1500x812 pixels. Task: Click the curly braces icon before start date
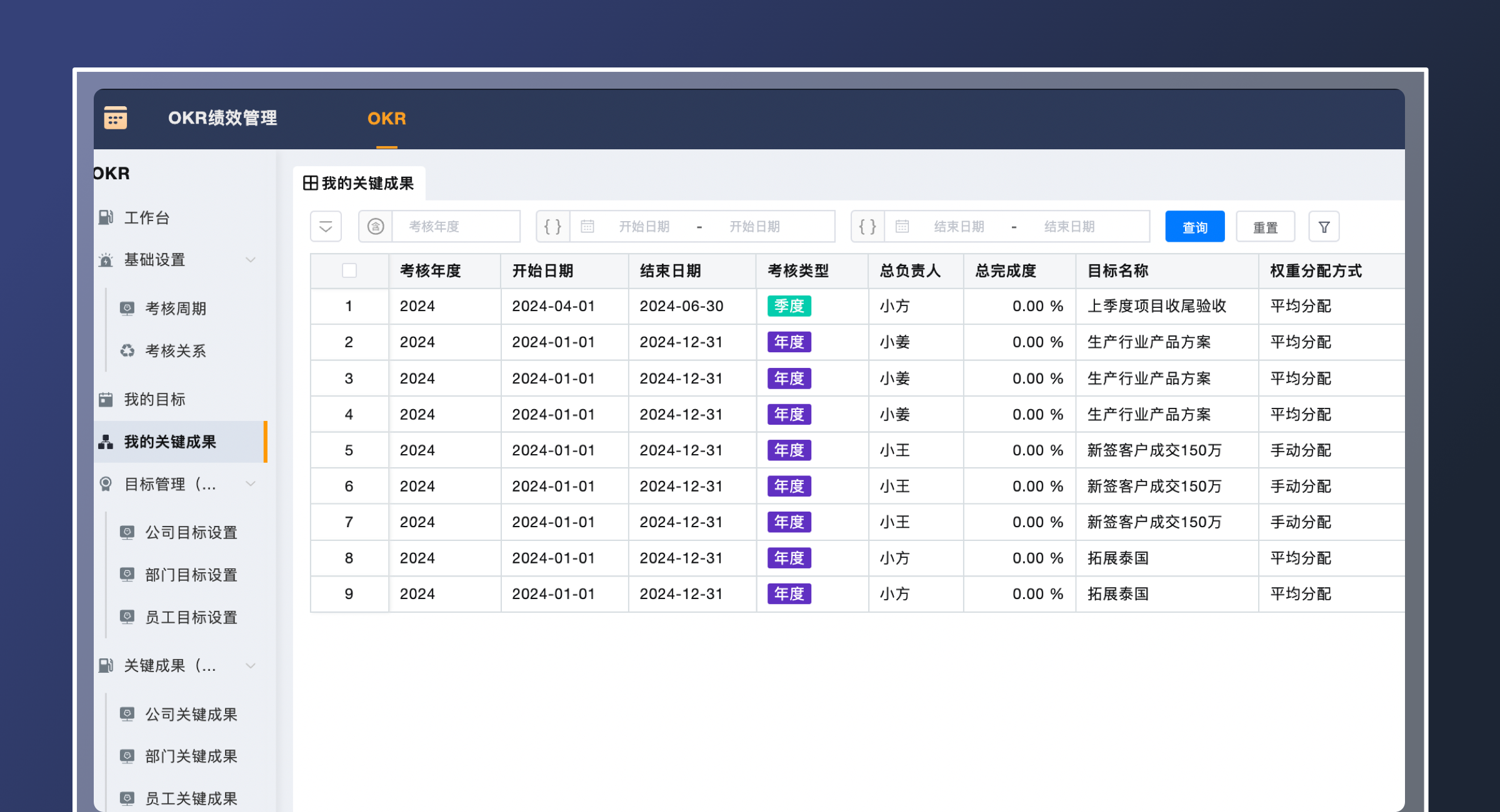pyautogui.click(x=552, y=227)
